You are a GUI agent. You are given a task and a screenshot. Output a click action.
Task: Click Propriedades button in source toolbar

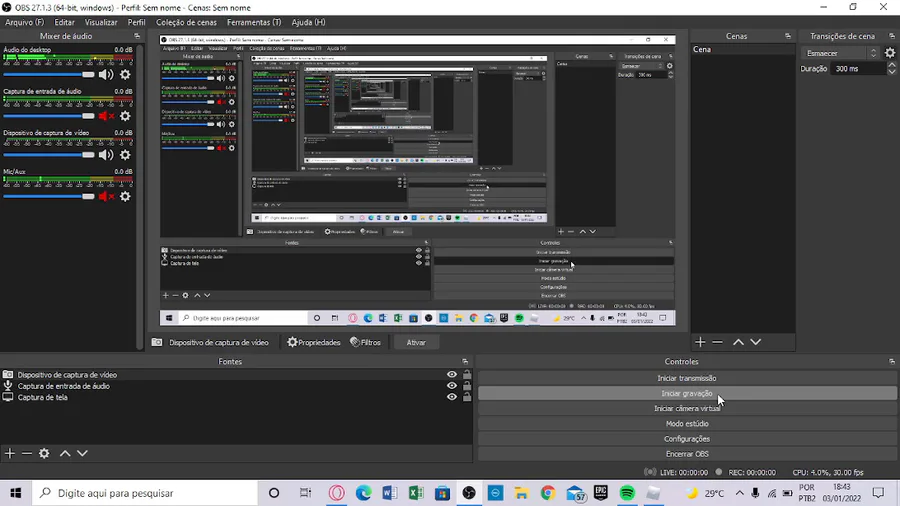pyautogui.click(x=314, y=342)
